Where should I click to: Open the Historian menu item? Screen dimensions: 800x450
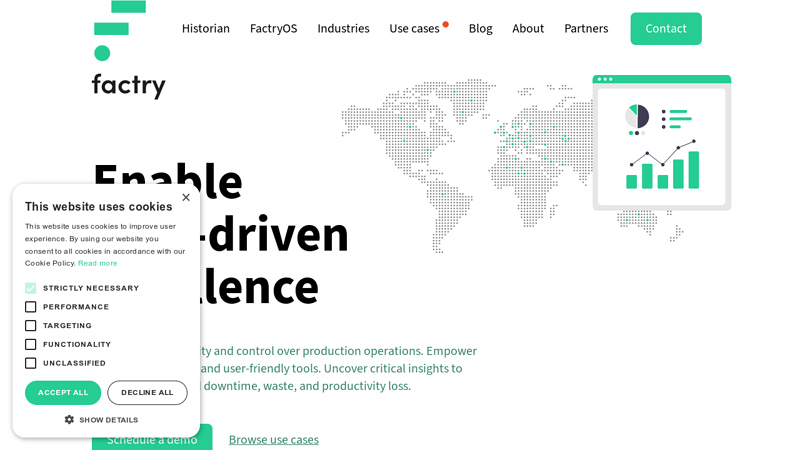(206, 29)
